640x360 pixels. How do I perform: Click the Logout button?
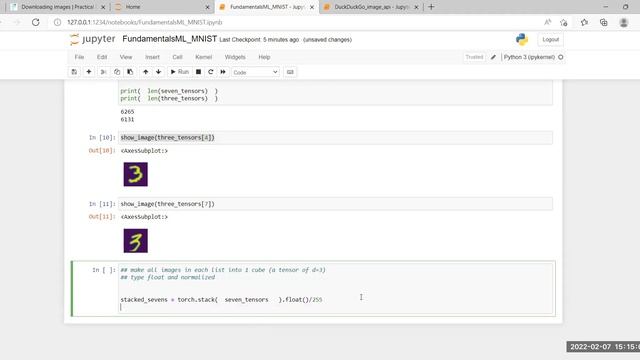point(551,40)
